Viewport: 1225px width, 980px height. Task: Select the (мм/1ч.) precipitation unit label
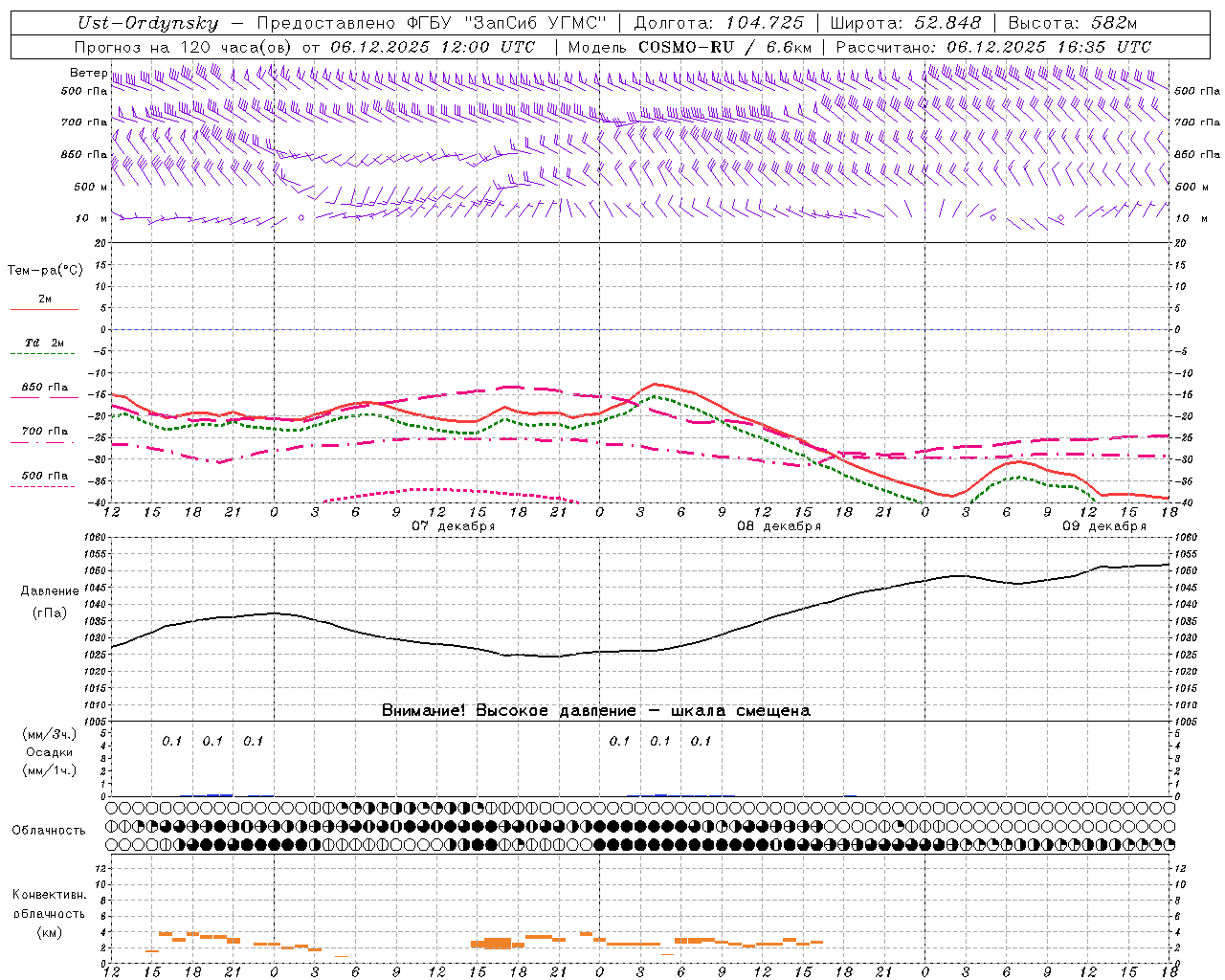(x=50, y=770)
